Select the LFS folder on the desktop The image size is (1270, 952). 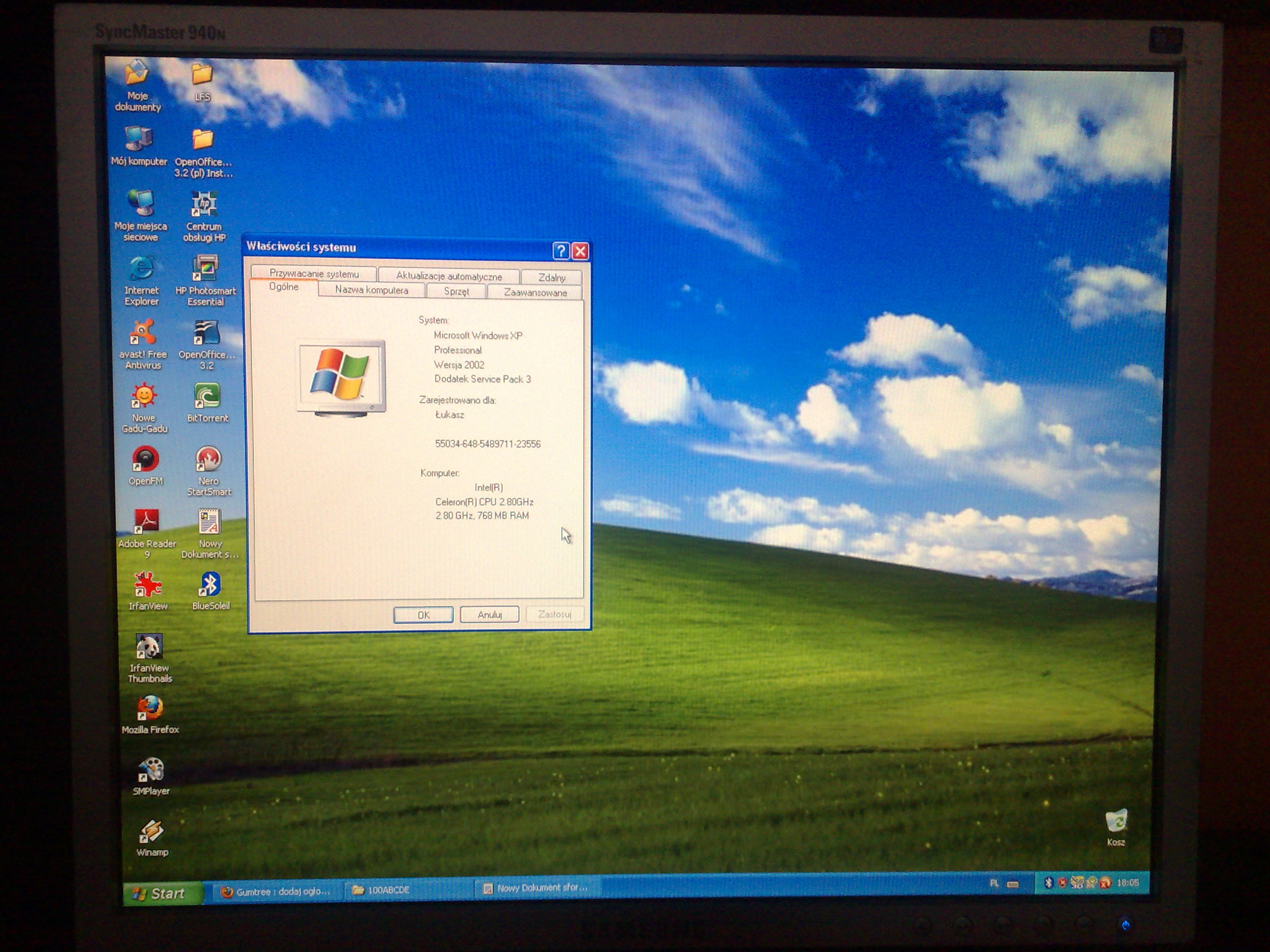[x=202, y=83]
